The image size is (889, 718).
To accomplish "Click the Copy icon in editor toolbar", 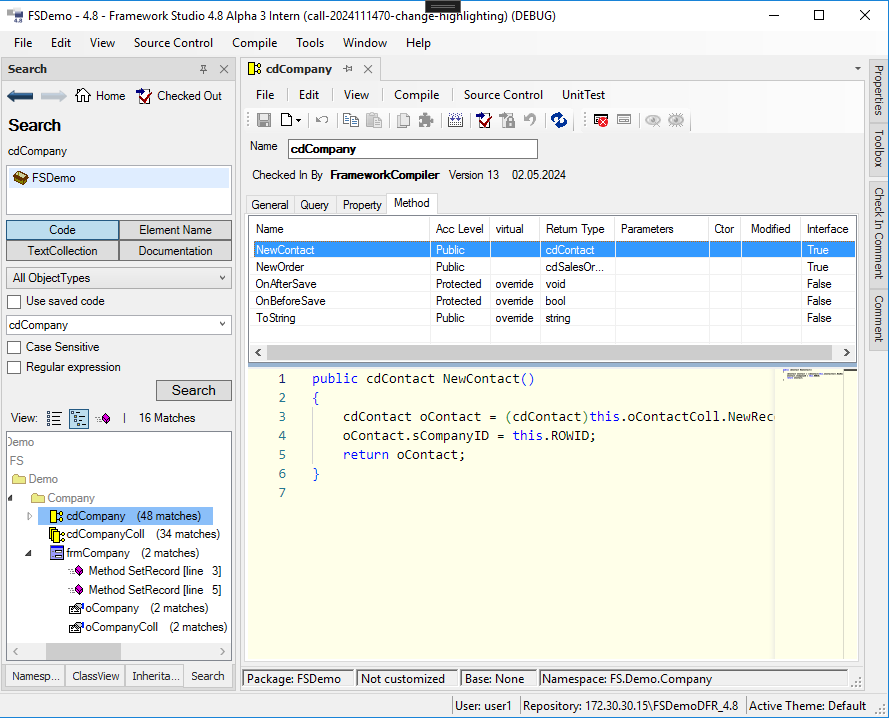I will (x=351, y=120).
